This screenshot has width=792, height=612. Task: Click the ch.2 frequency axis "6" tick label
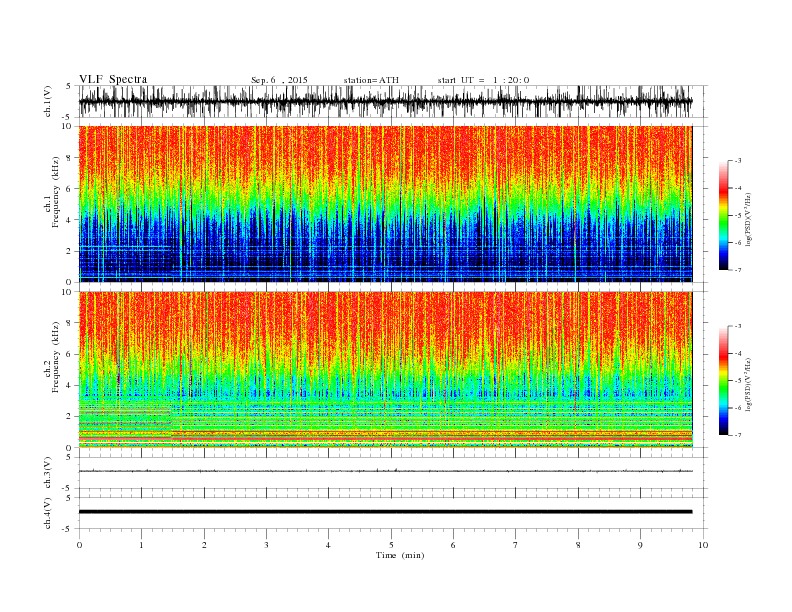coord(69,354)
